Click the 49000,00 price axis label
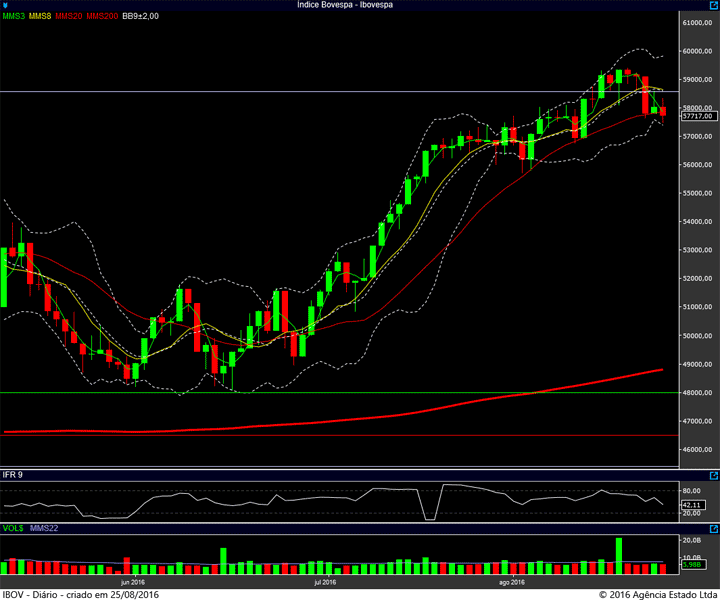 coord(698,364)
